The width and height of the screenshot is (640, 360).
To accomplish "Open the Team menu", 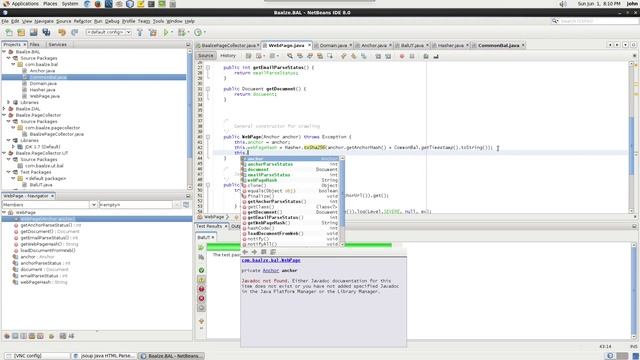I will click(144, 21).
